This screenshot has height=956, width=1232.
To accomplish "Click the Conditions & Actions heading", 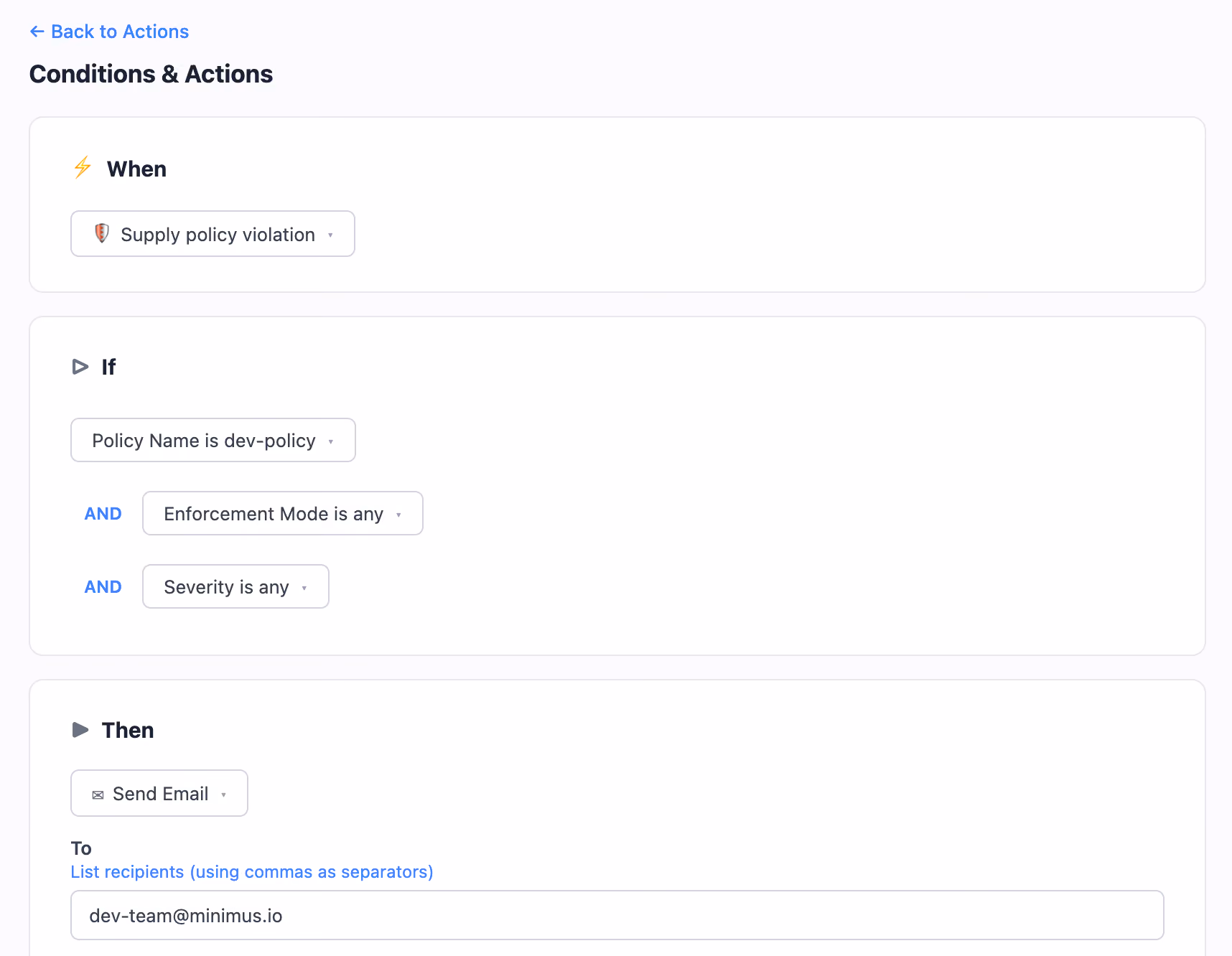I will [151, 74].
